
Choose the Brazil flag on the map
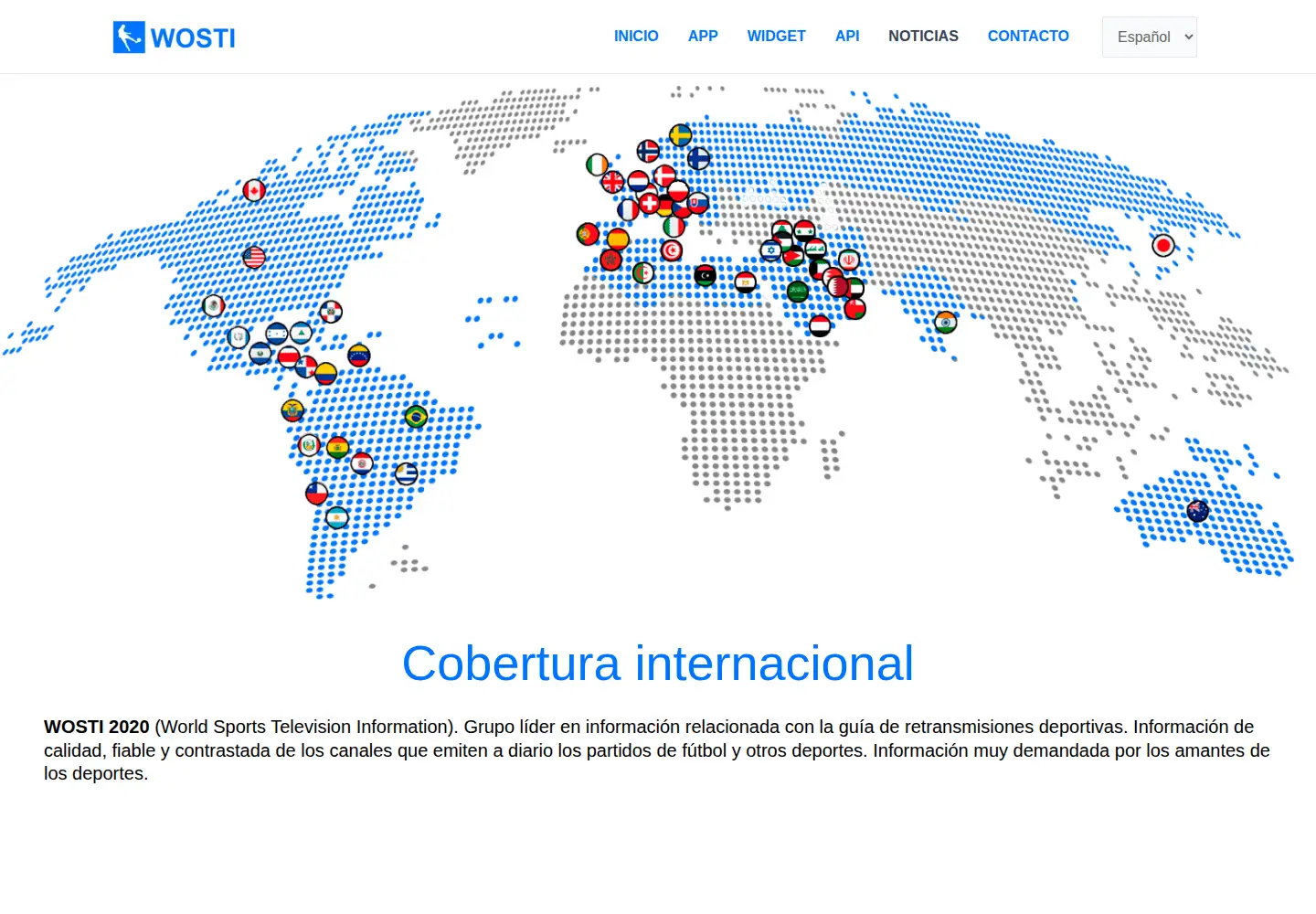point(416,417)
